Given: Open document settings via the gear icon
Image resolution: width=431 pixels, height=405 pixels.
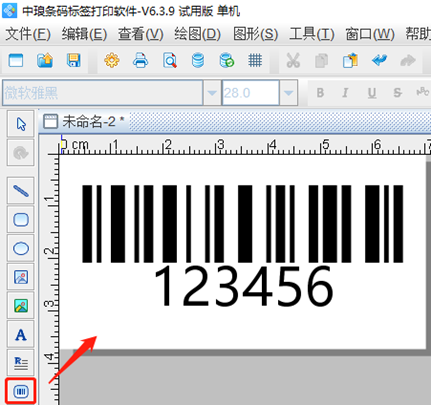Looking at the screenshot, I should click(112, 61).
